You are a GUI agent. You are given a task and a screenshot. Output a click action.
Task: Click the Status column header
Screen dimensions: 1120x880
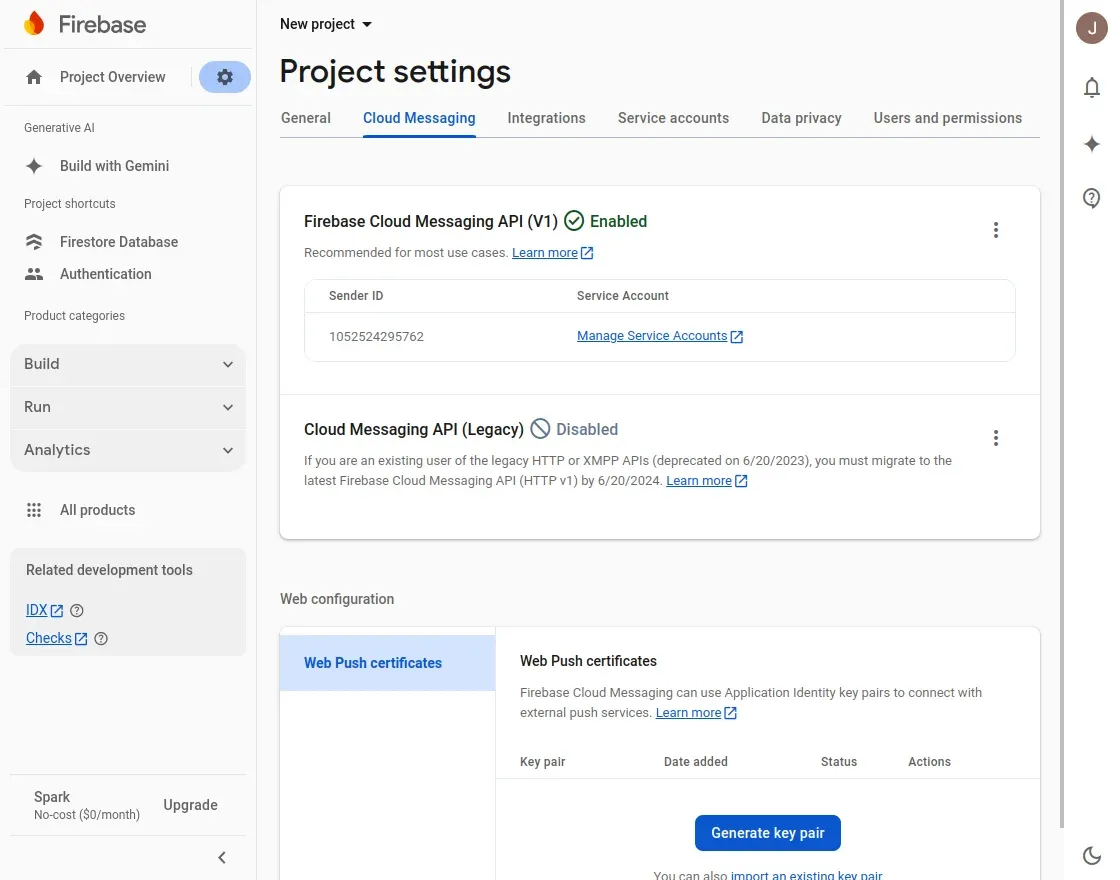click(x=839, y=761)
